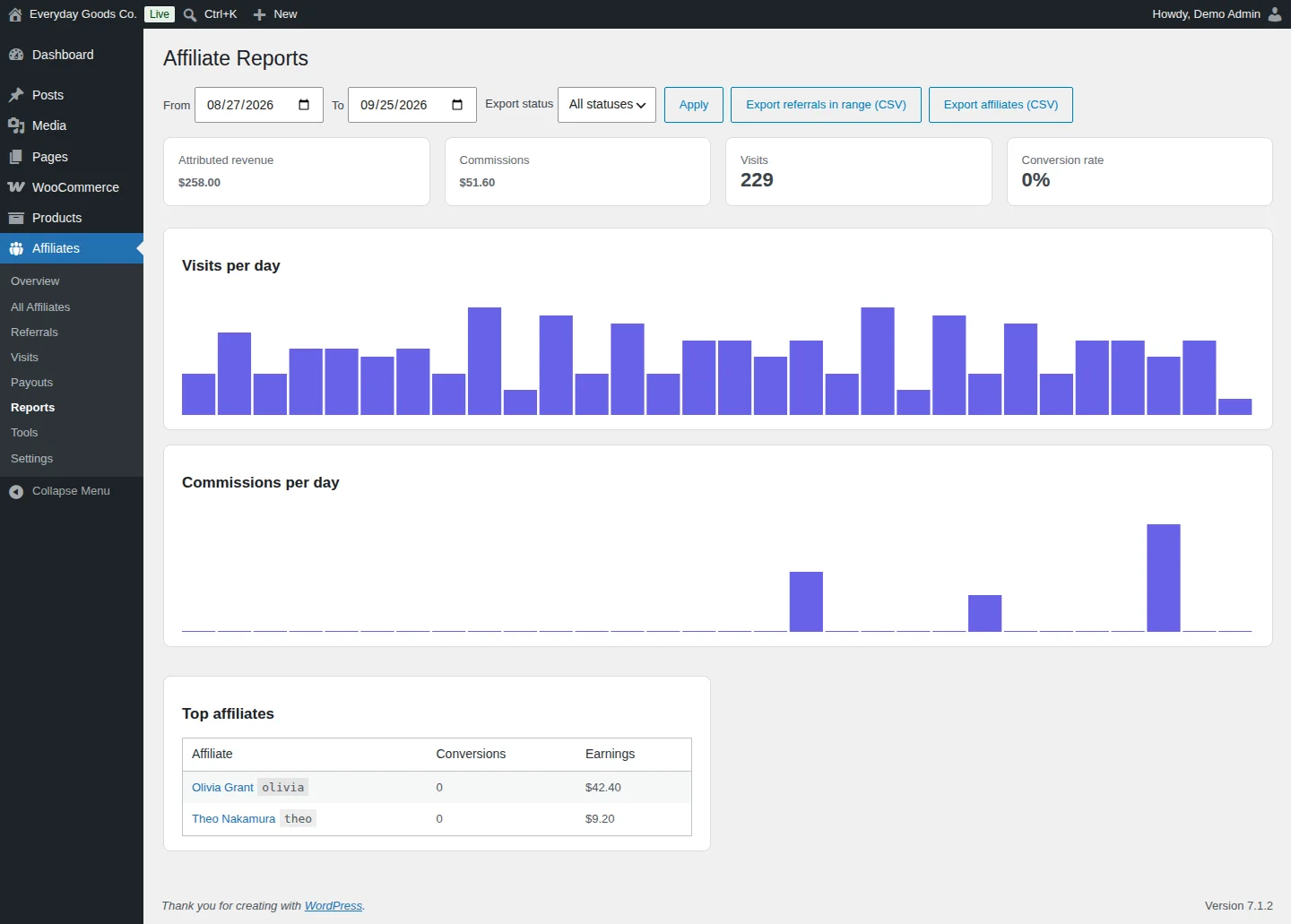The height and width of the screenshot is (924, 1291).
Task: Expand the All statuses export dropdown
Action: click(x=607, y=105)
